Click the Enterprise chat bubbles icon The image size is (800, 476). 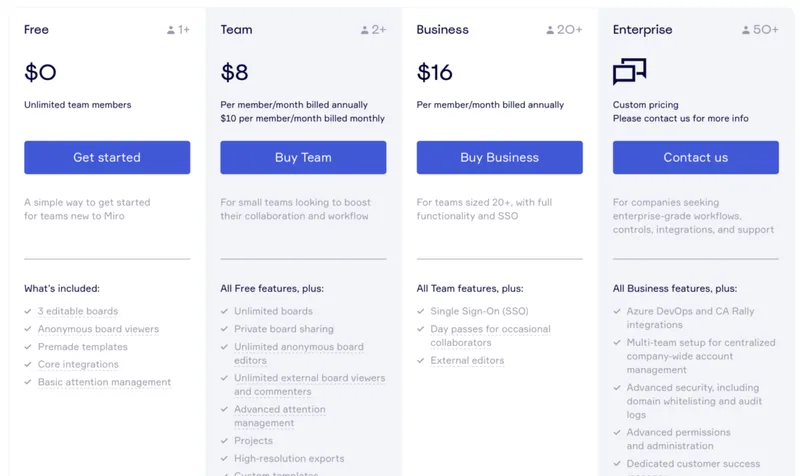629,72
